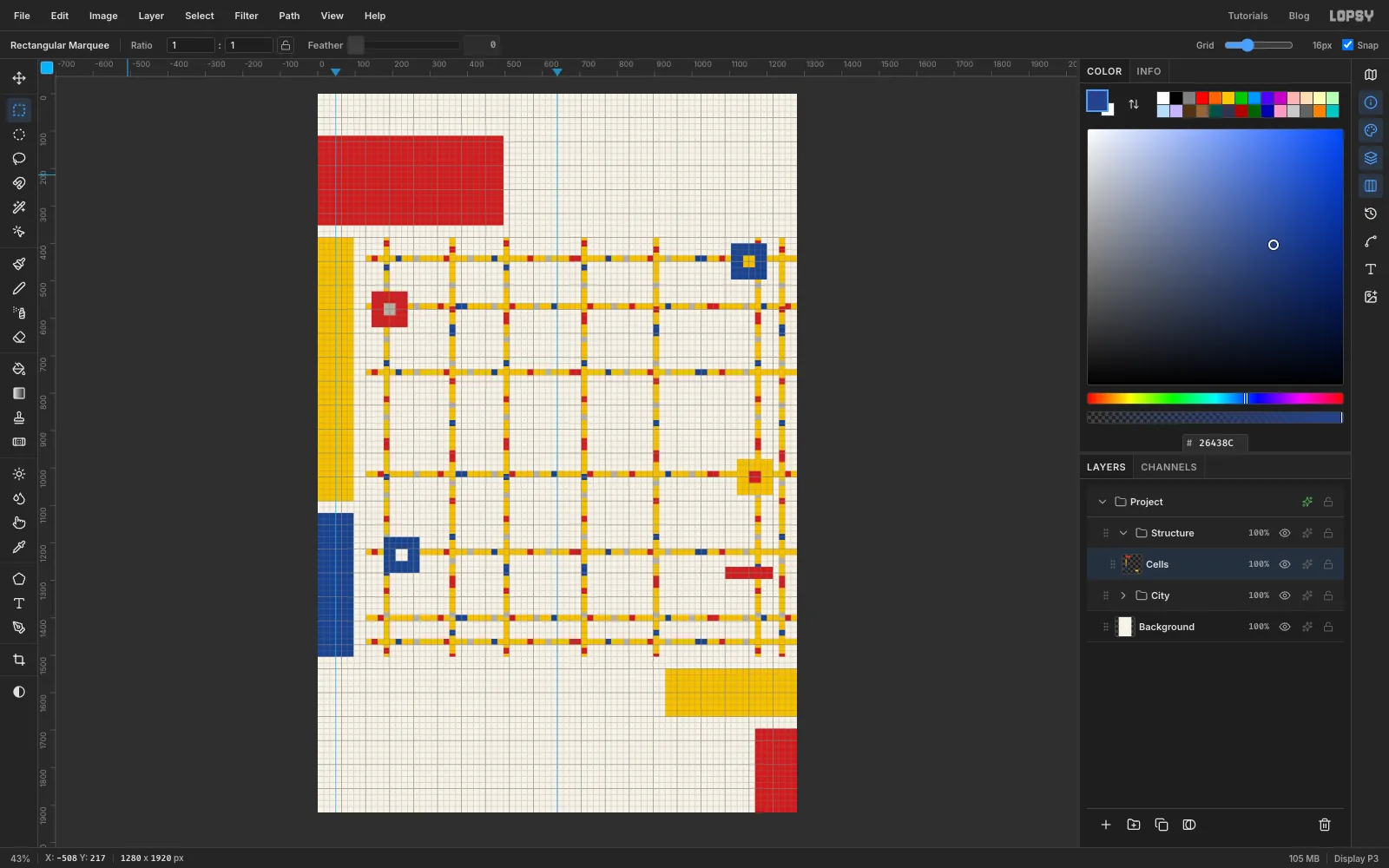The height and width of the screenshot is (868, 1389).
Task: Collapse the Project group
Action: (x=1103, y=502)
